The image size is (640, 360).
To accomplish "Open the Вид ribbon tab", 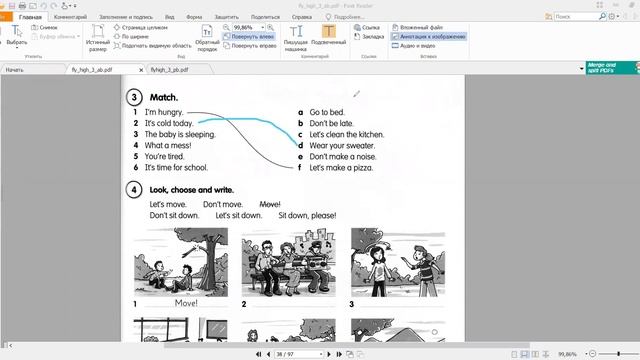I will [x=170, y=17].
